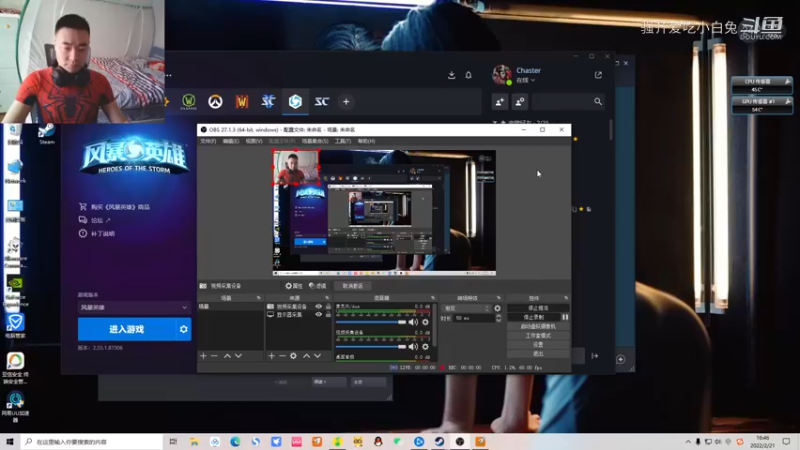Screen dimensions: 800x450
Task: Open game options gear next to 进入游戏
Action: 184,329
